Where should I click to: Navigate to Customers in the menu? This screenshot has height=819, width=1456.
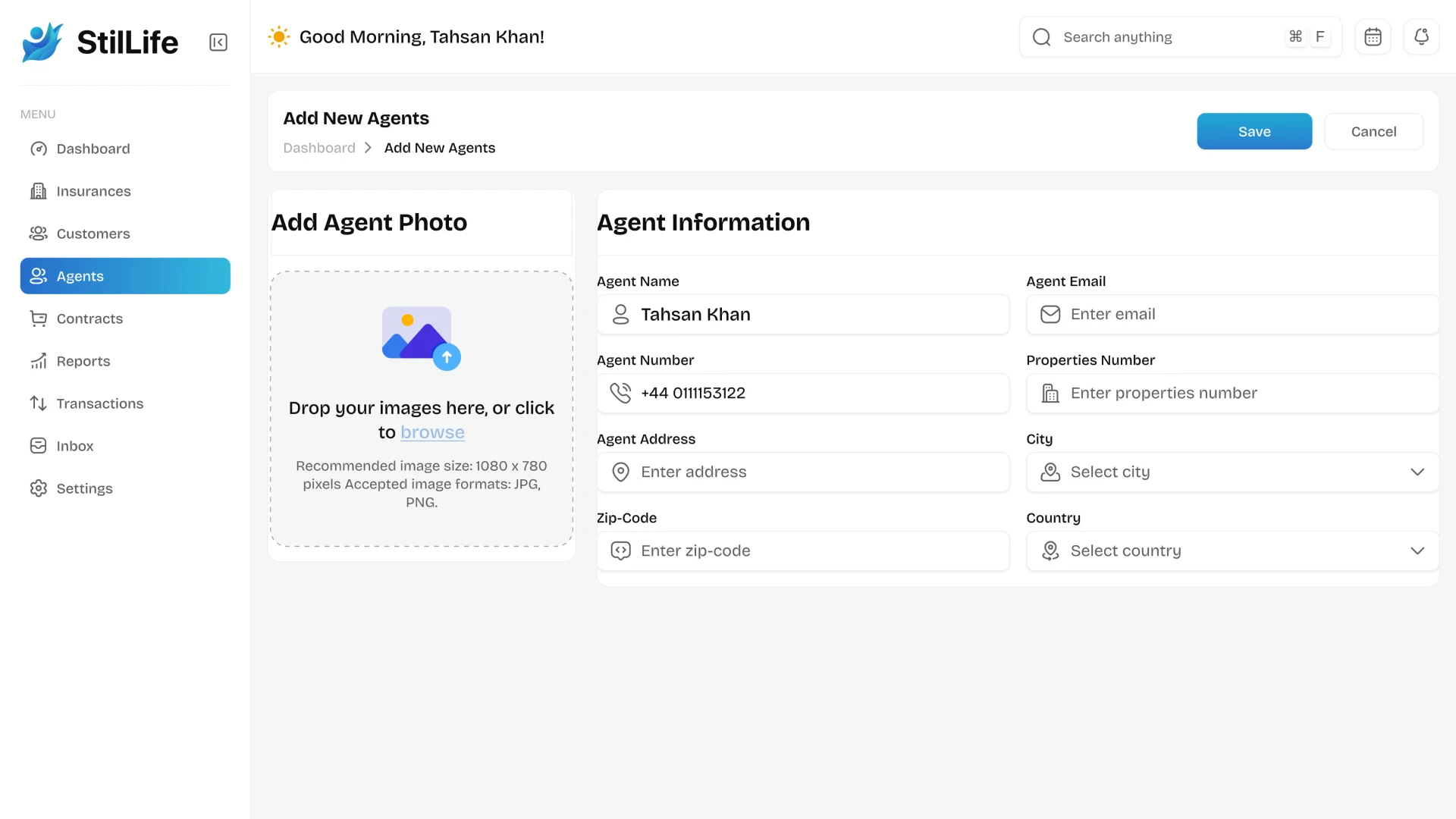[x=93, y=234]
